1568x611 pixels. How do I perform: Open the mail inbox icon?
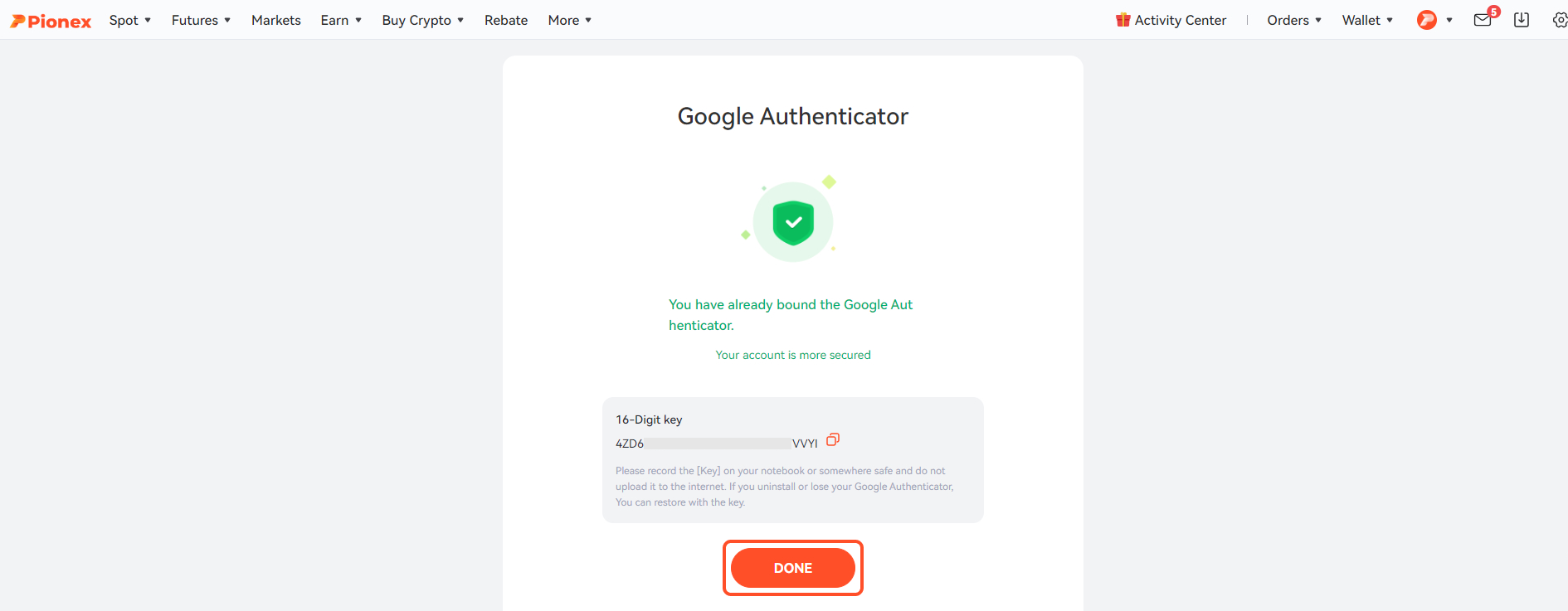(1483, 20)
